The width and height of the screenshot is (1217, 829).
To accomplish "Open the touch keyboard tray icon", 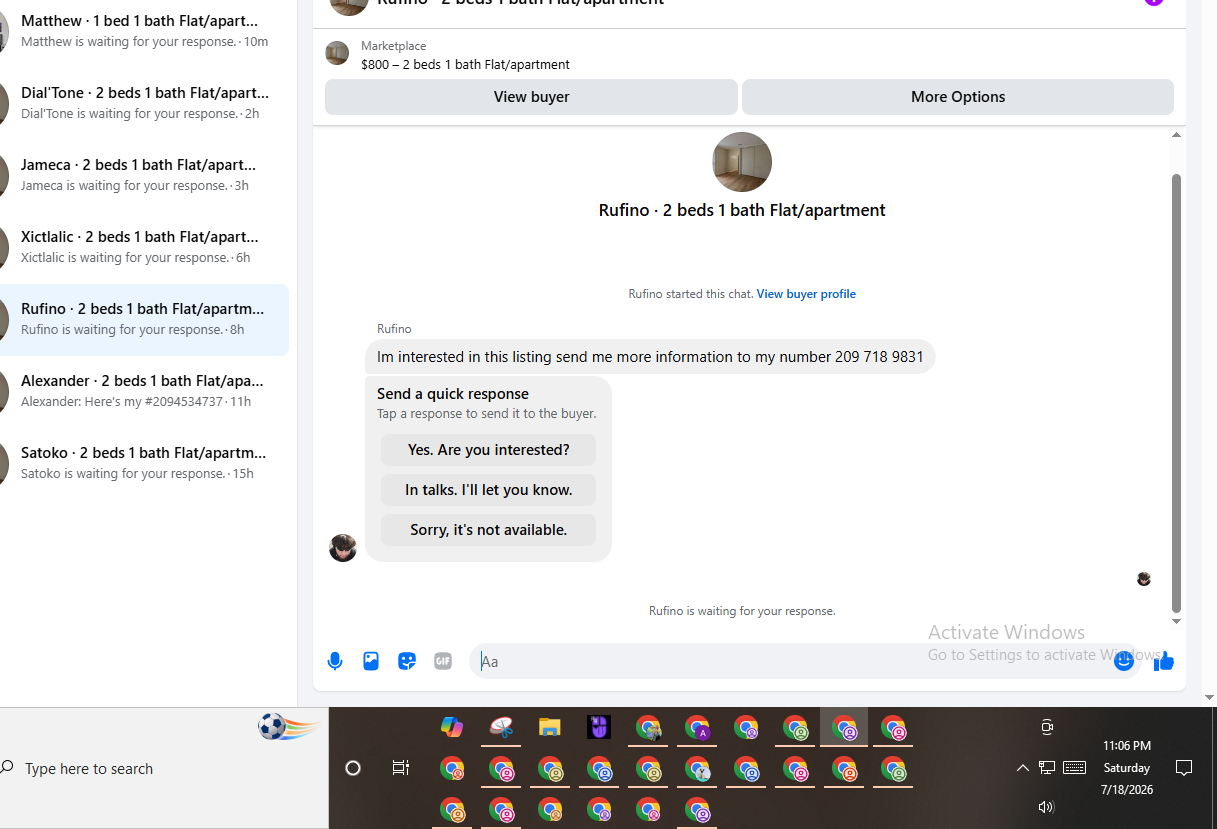I will pos(1075,768).
